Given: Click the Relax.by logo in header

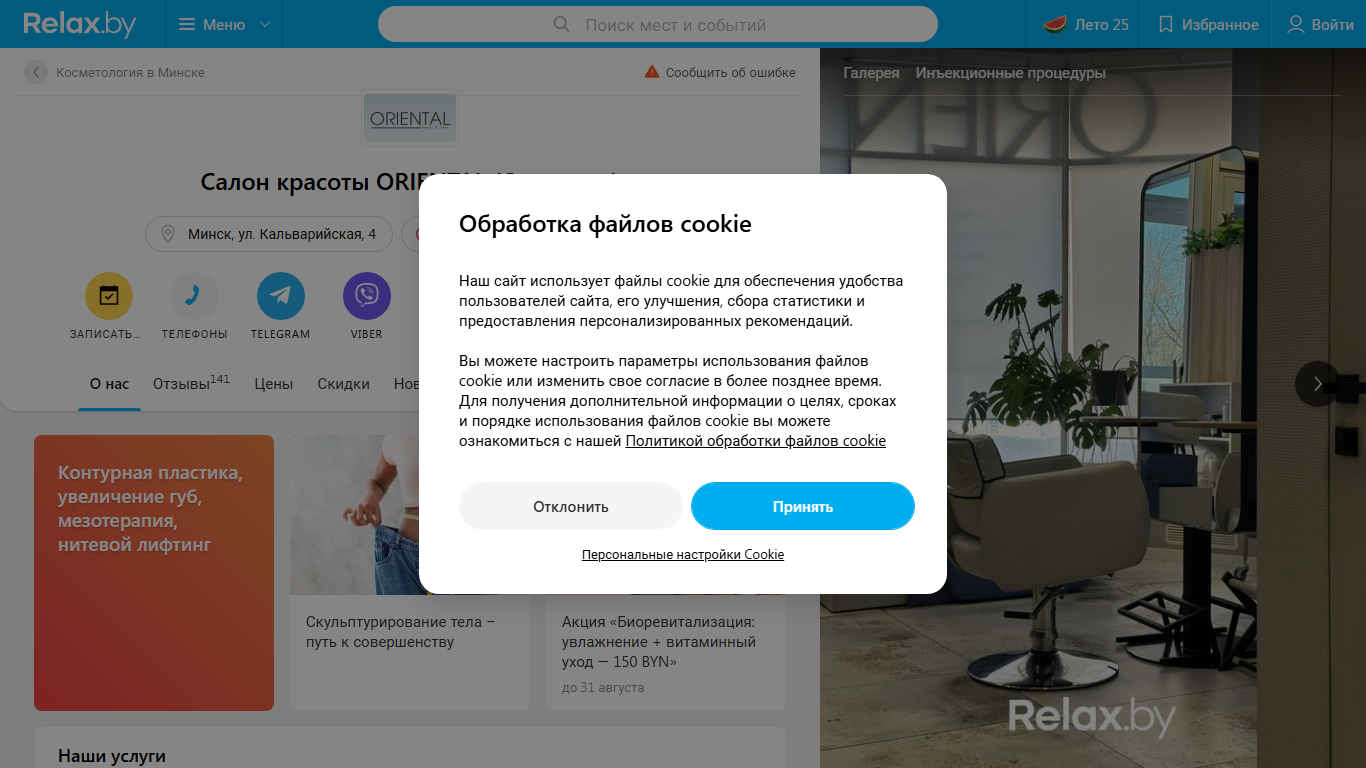Looking at the screenshot, I should (80, 24).
